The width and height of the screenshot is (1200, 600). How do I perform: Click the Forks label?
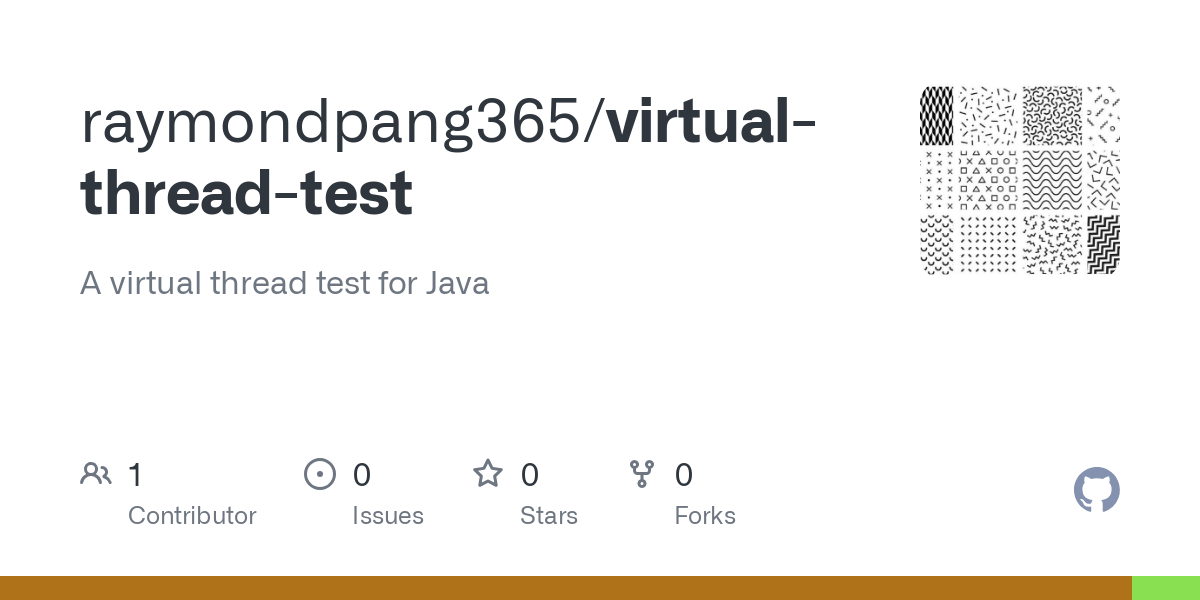click(x=705, y=516)
